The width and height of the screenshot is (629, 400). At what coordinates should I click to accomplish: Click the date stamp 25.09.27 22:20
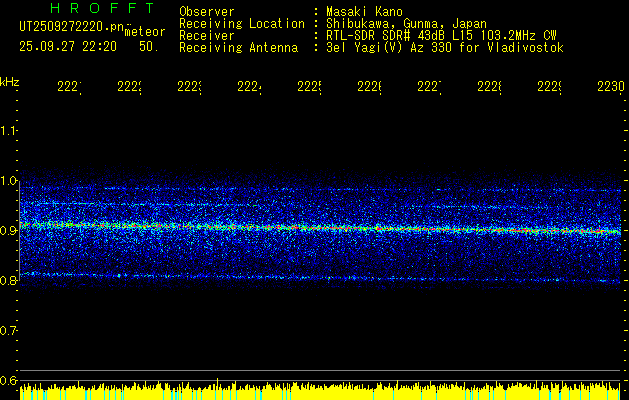pyautogui.click(x=68, y=47)
